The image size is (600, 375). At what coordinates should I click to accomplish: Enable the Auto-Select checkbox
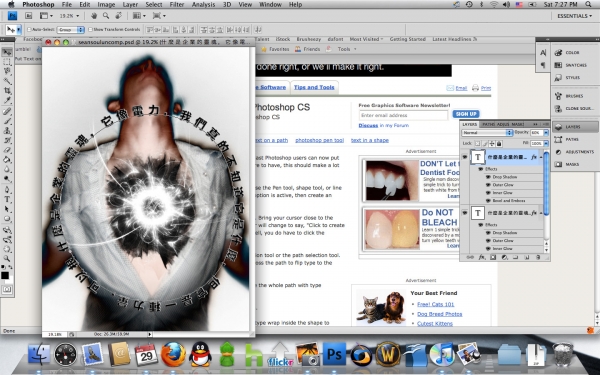coord(29,29)
